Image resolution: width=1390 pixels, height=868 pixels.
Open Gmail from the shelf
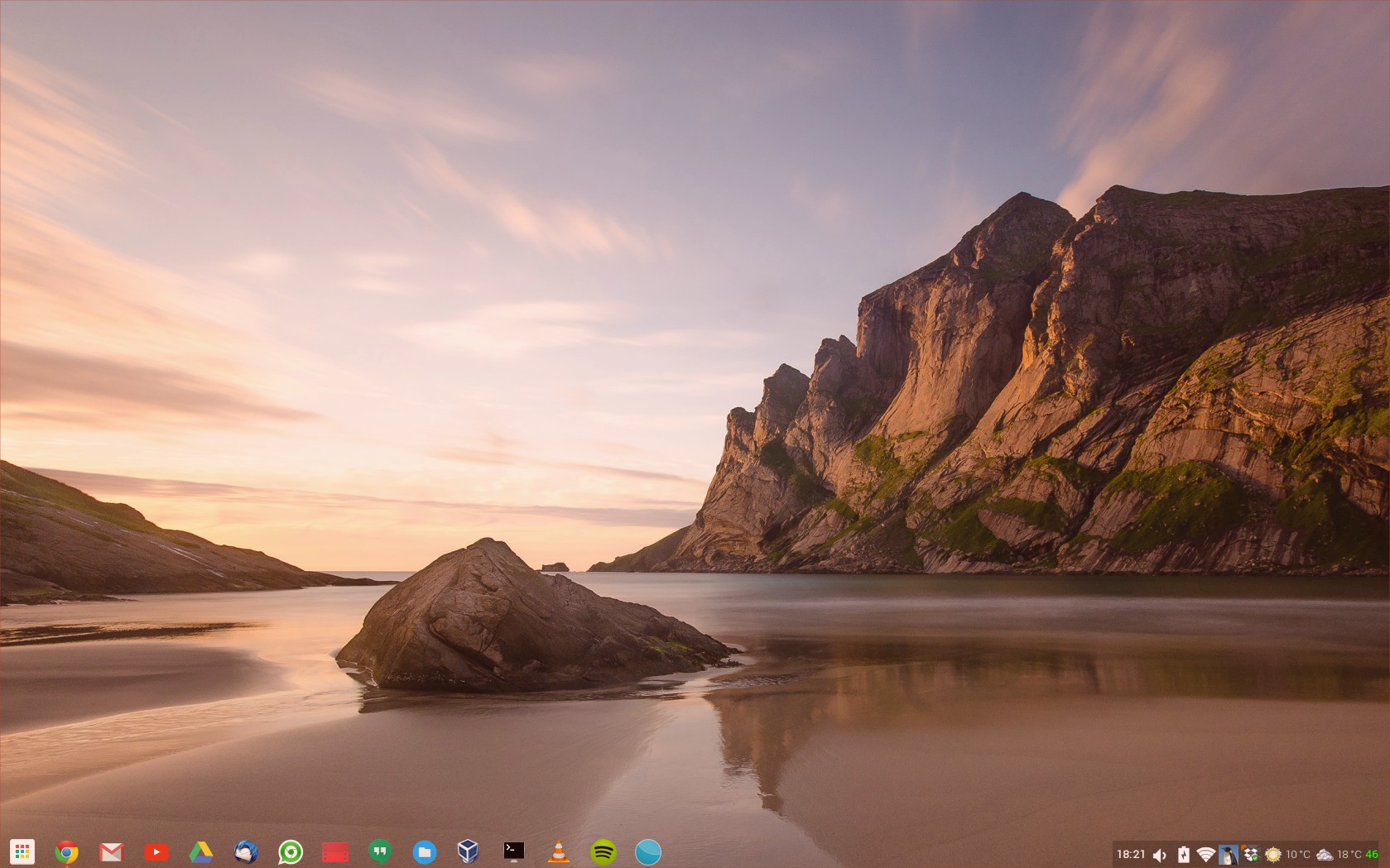[x=112, y=851]
